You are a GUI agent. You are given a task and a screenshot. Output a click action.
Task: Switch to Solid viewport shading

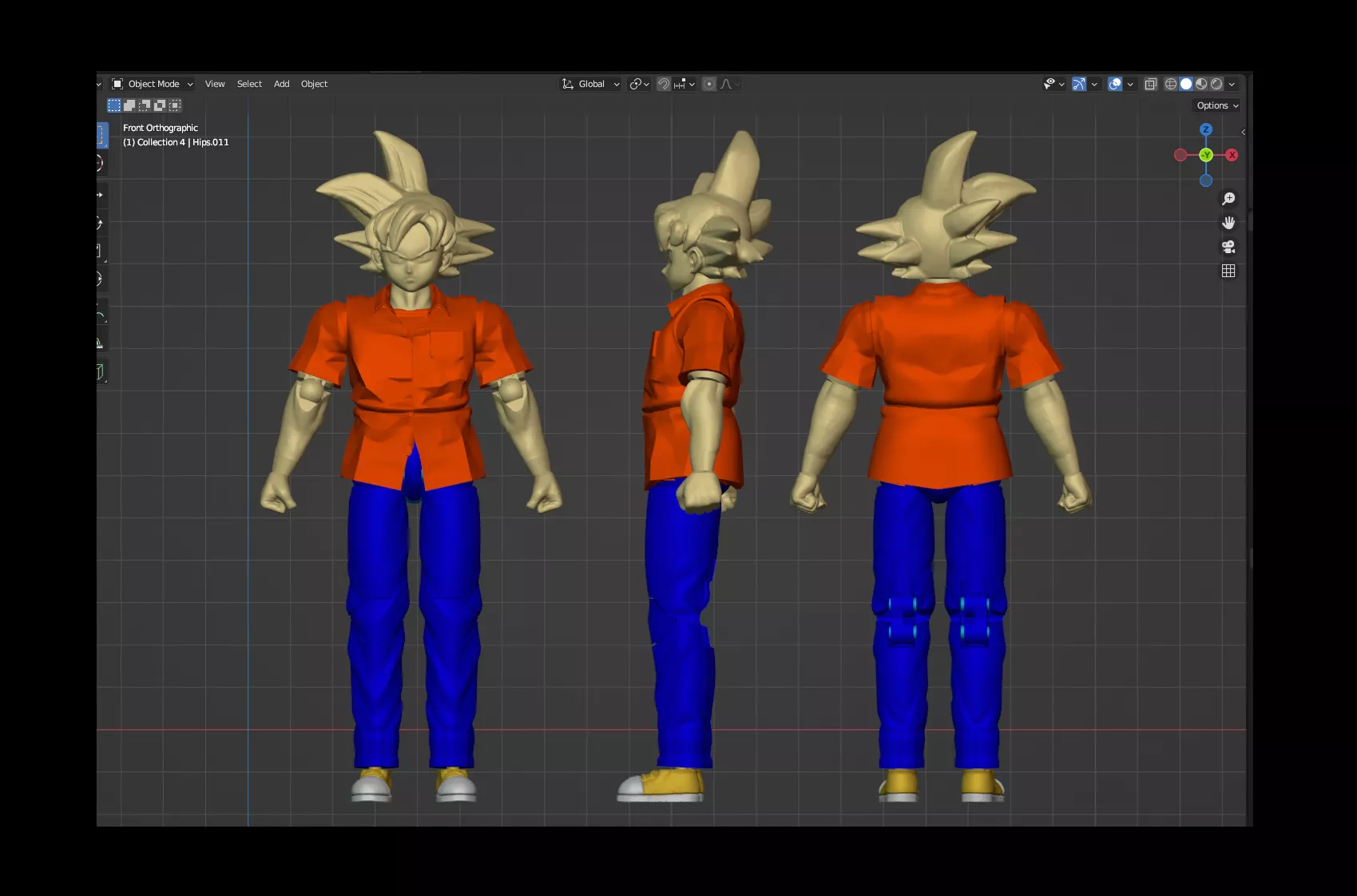1186,84
